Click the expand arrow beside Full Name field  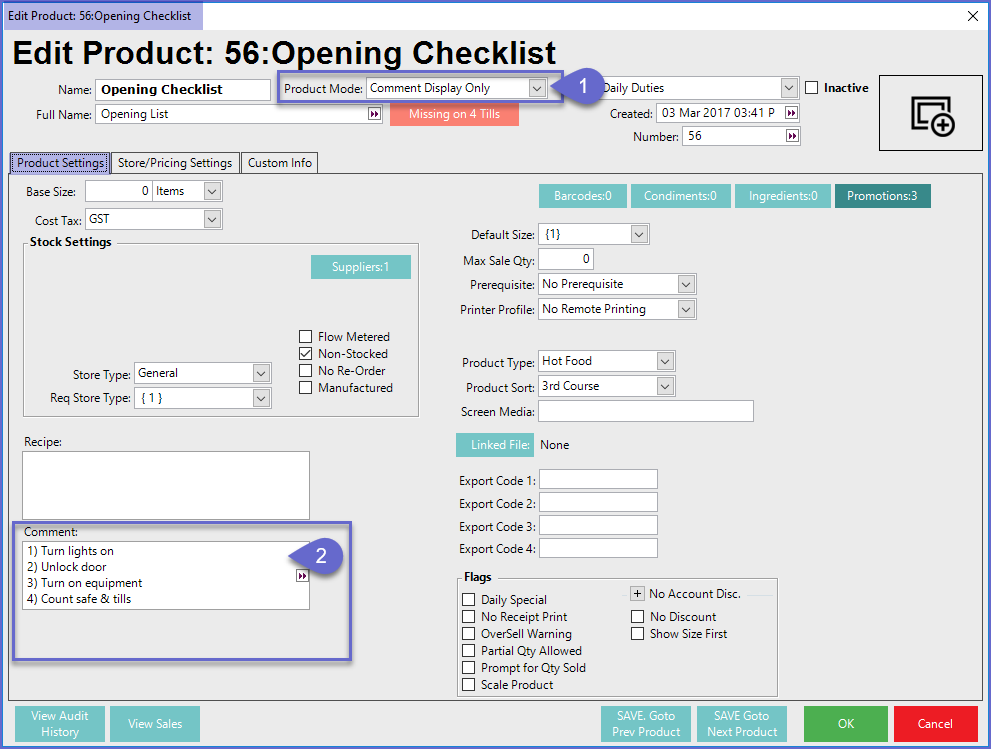click(374, 115)
